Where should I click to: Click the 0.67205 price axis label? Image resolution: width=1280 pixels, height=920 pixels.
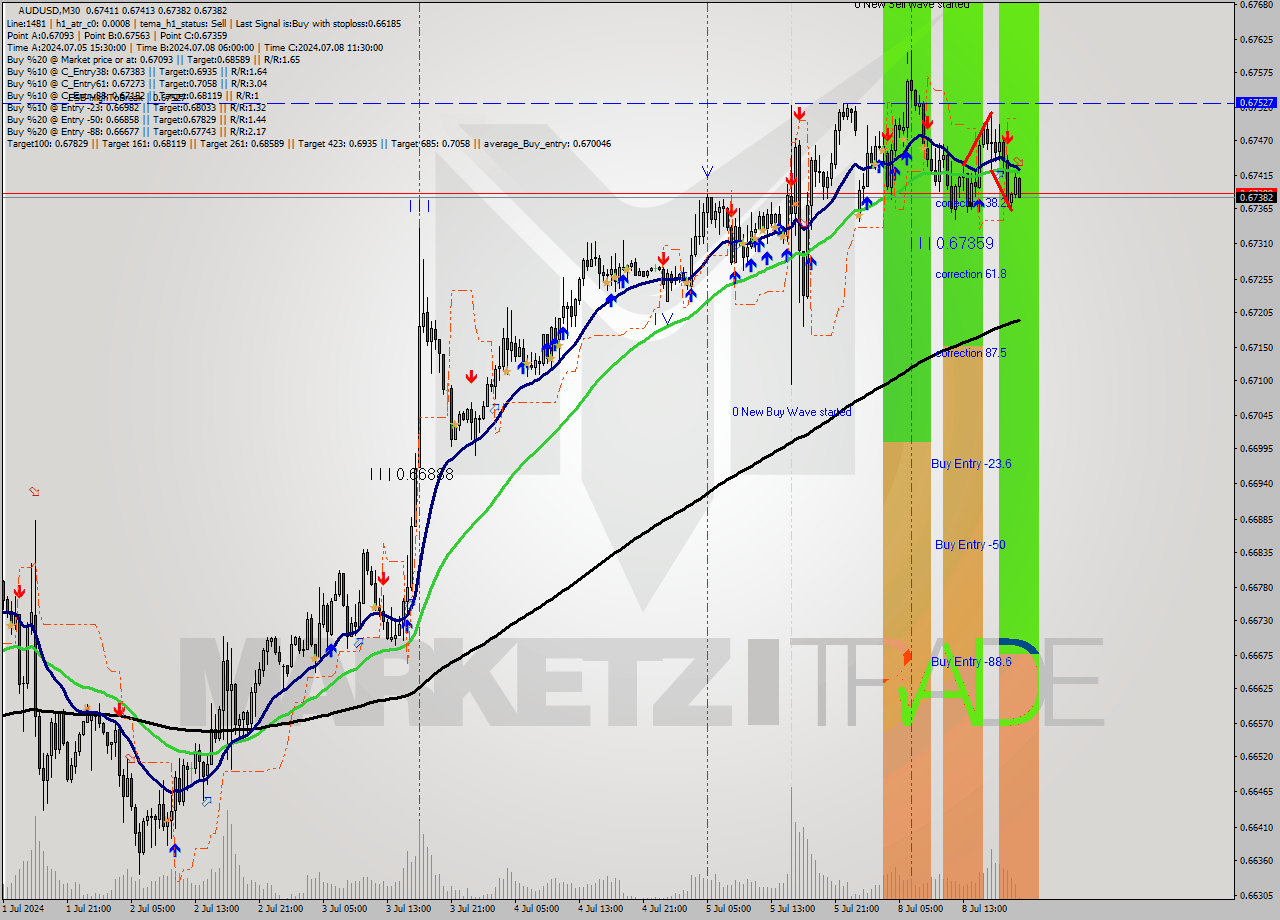click(1258, 313)
